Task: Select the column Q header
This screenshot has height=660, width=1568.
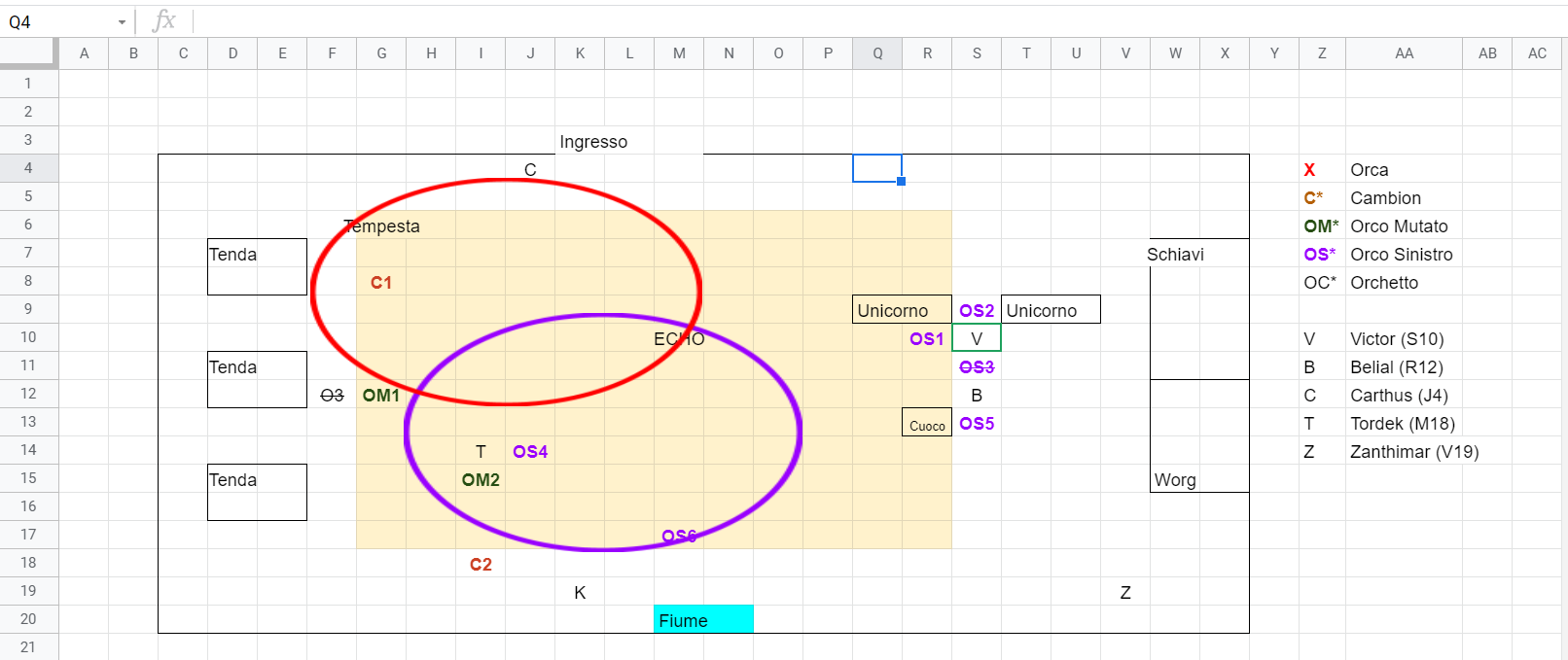Action: [x=877, y=53]
